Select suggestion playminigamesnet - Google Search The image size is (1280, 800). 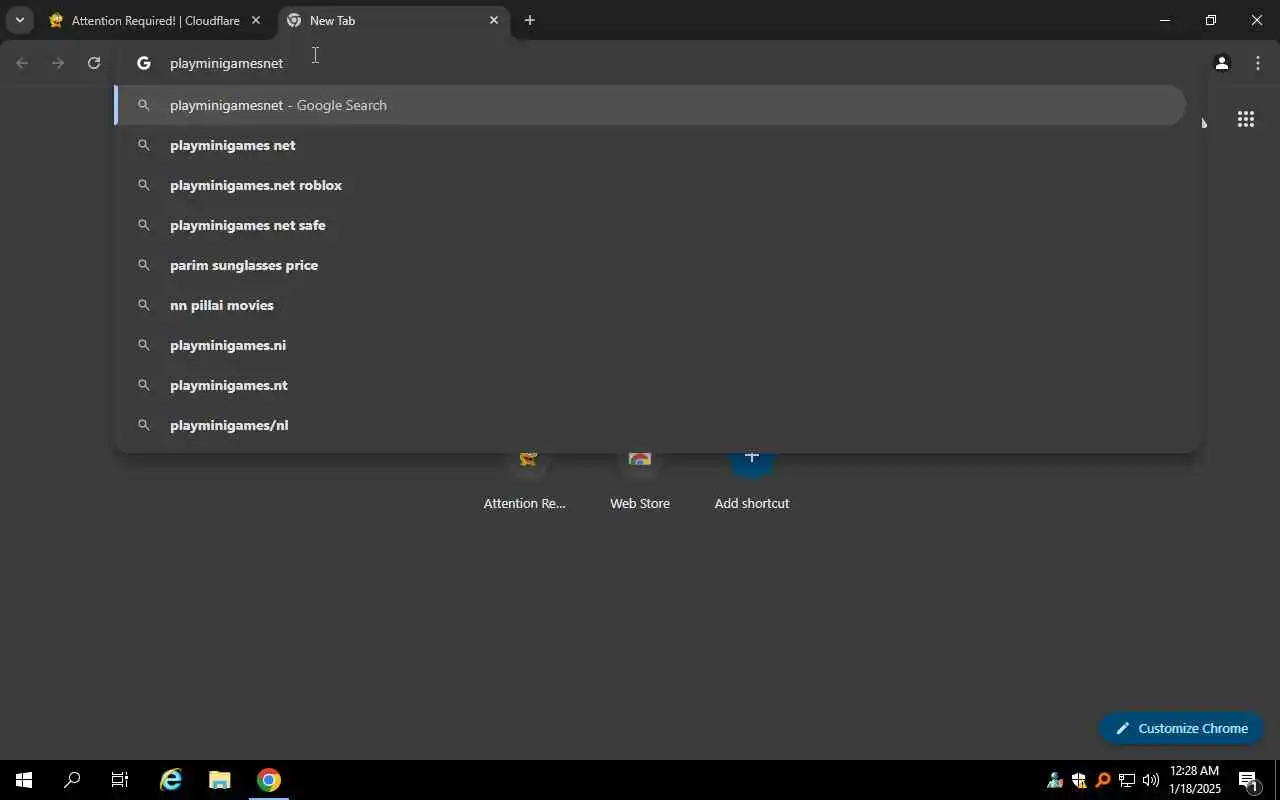coord(651,105)
